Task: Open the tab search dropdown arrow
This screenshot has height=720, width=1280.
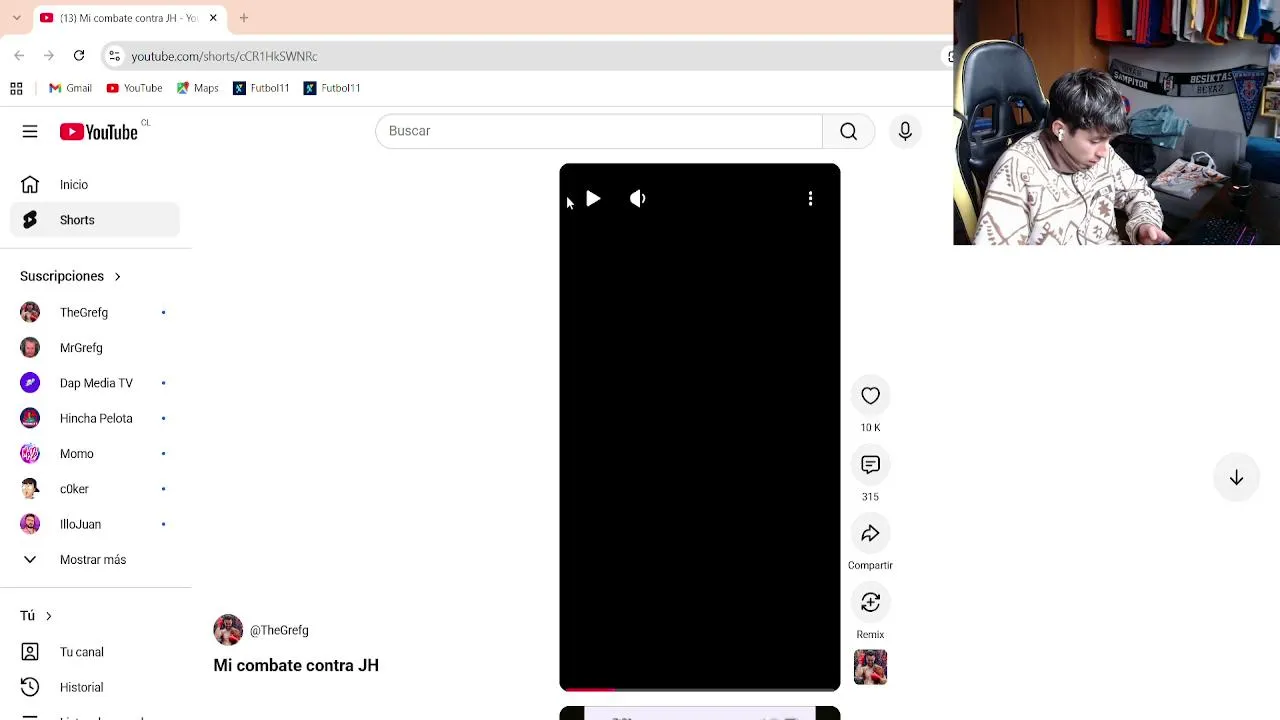Action: tap(16, 18)
